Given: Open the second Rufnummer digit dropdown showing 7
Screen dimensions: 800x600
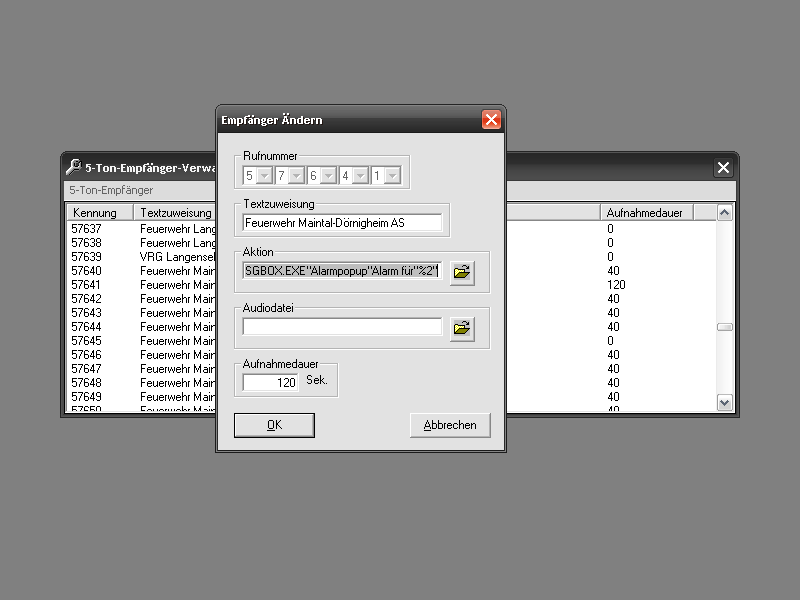Looking at the screenshot, I should tap(296, 176).
